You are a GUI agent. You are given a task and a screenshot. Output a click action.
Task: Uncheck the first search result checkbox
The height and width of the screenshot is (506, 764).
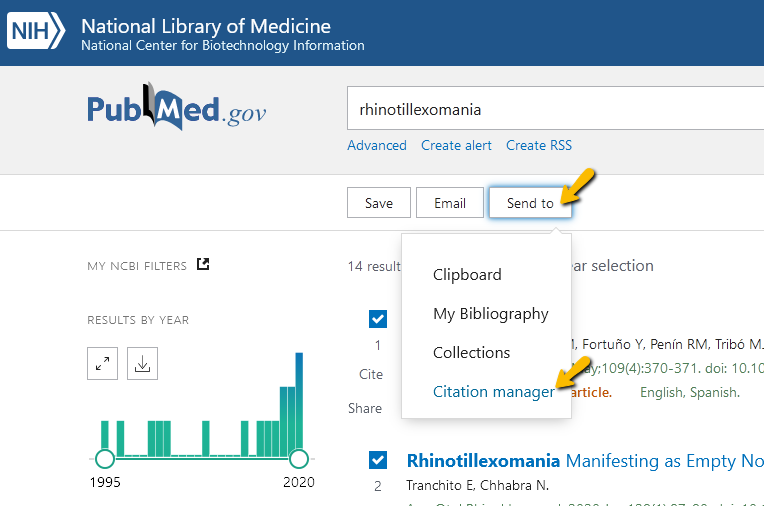click(378, 319)
